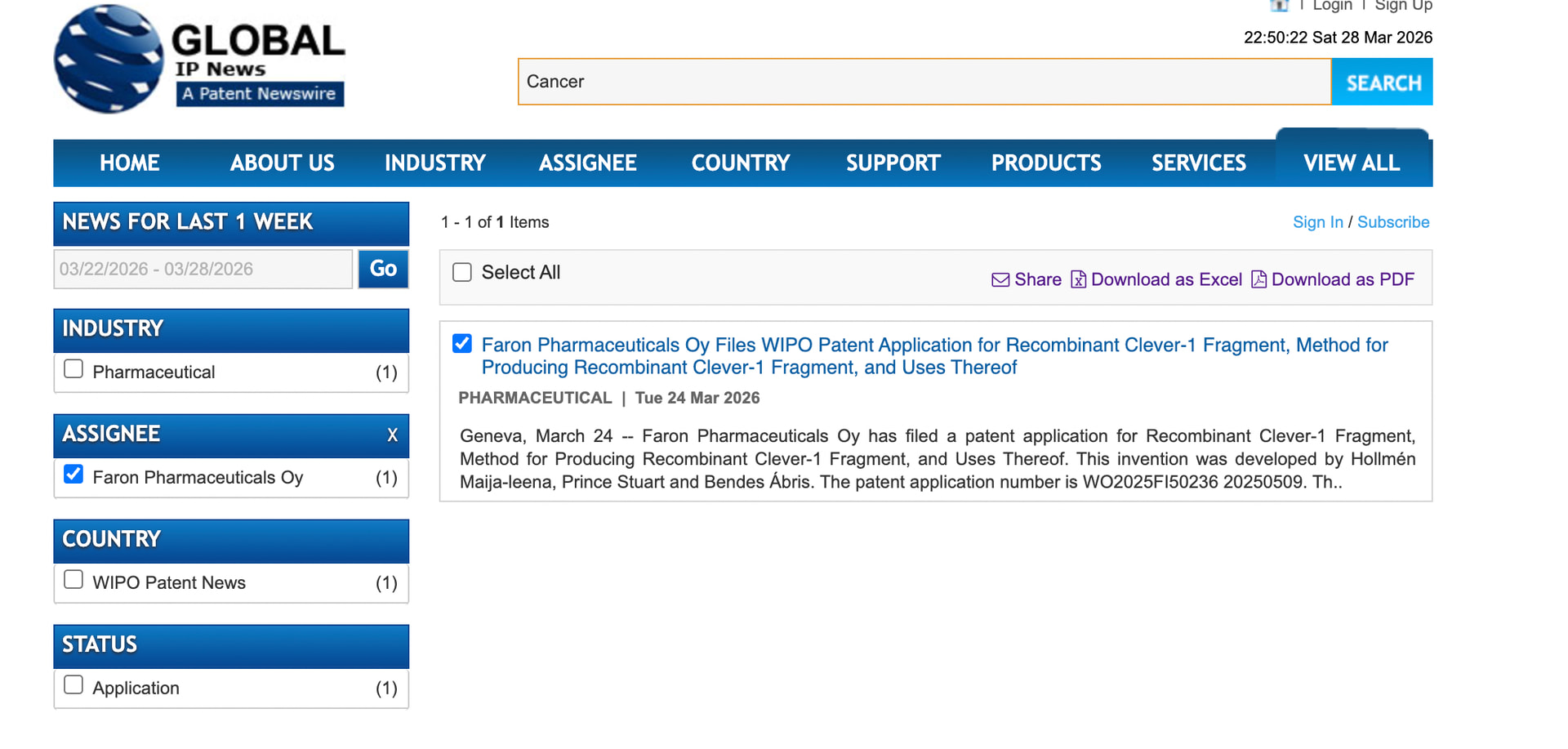
Task: Check the Application status filter
Action: tap(73, 685)
